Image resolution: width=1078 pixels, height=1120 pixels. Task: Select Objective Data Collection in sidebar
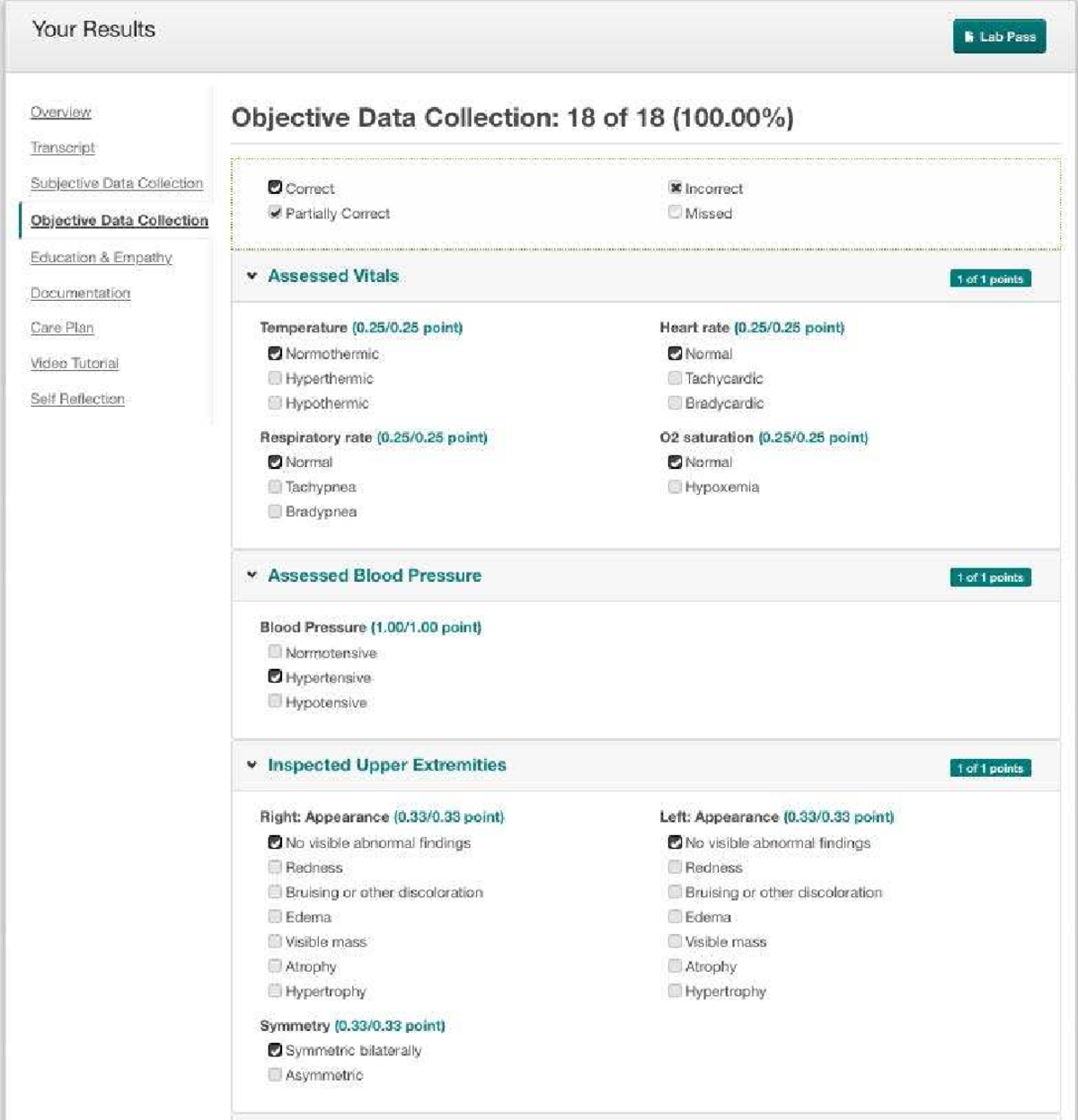[119, 221]
